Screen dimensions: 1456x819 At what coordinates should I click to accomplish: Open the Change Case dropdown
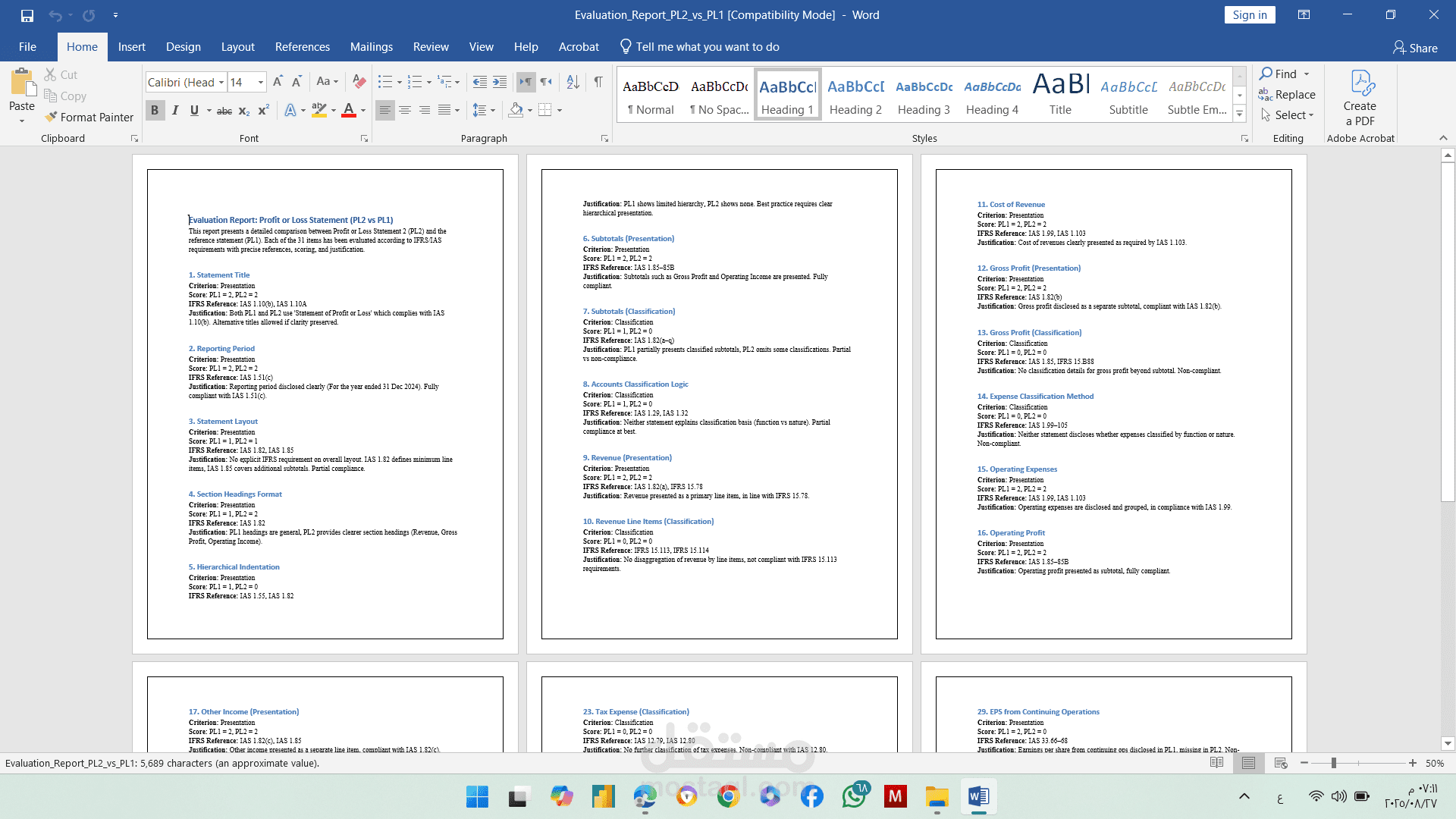(x=328, y=82)
